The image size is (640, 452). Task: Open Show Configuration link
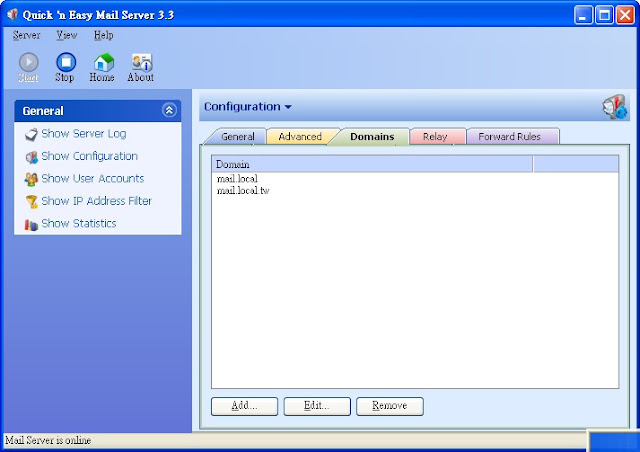(x=89, y=156)
